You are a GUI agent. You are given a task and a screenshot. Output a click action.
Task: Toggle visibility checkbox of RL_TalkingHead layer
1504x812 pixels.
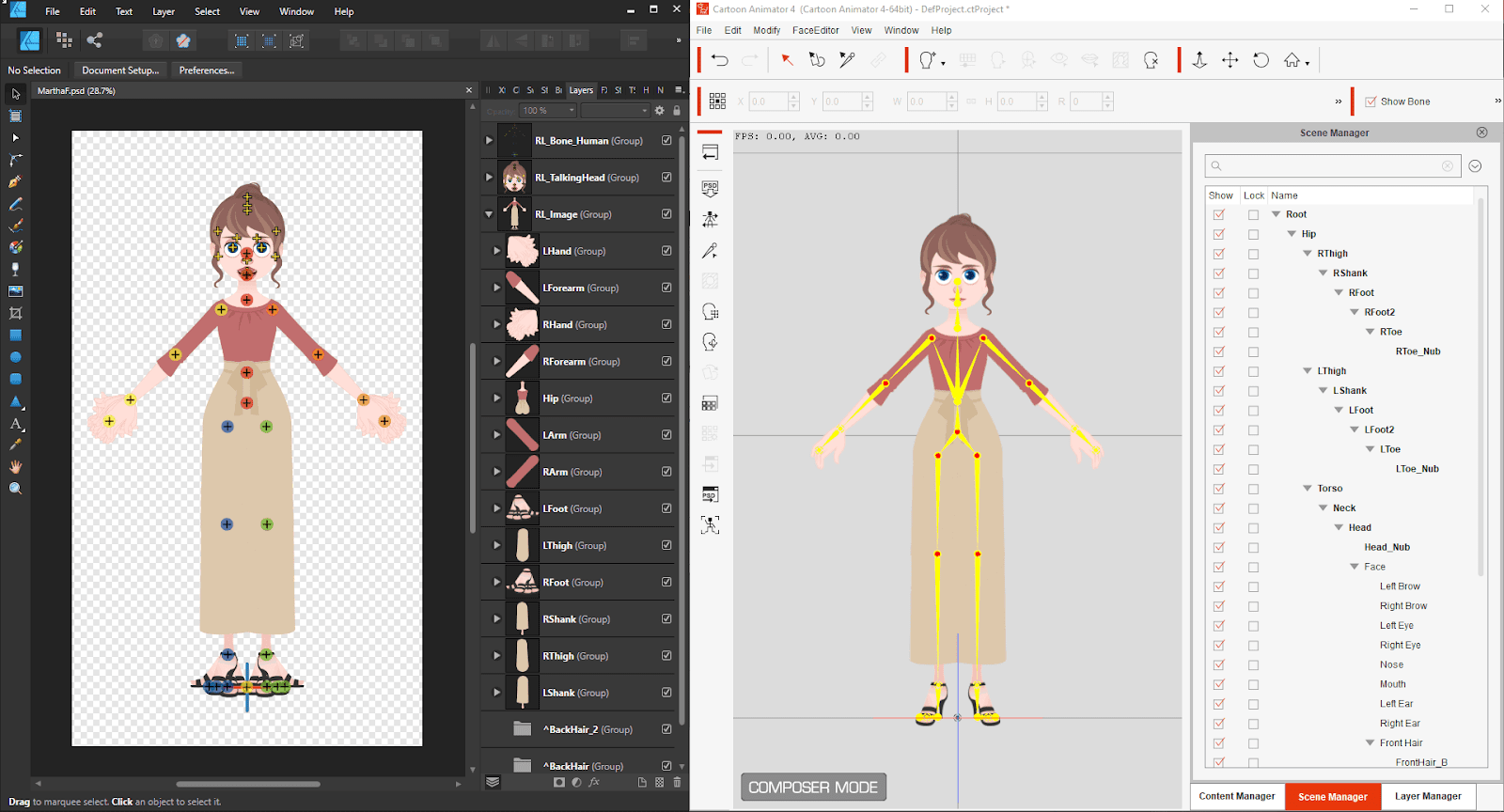(x=666, y=178)
